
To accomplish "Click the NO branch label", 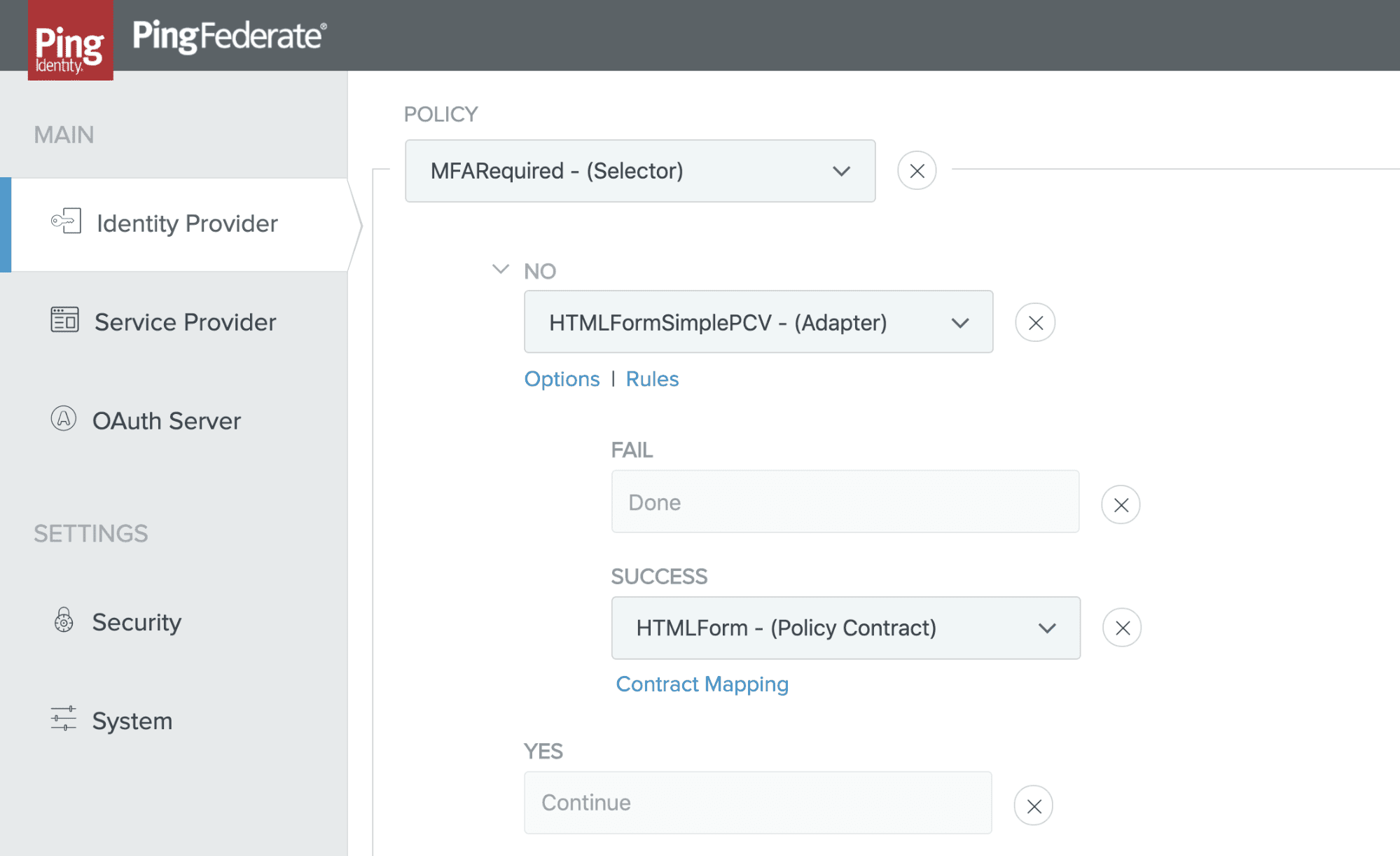I will pyautogui.click(x=540, y=271).
